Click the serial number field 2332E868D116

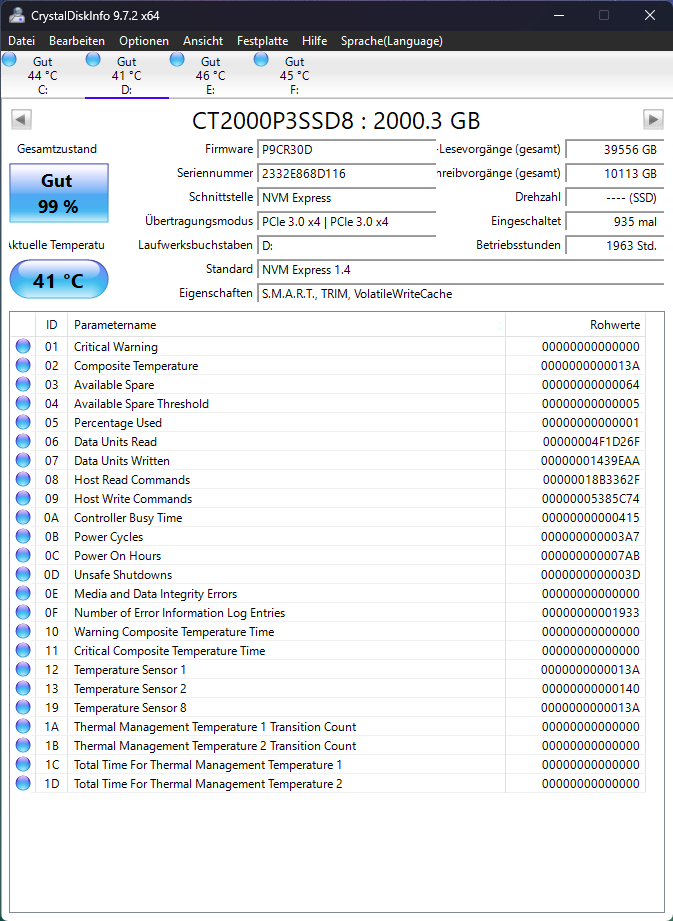[346, 173]
